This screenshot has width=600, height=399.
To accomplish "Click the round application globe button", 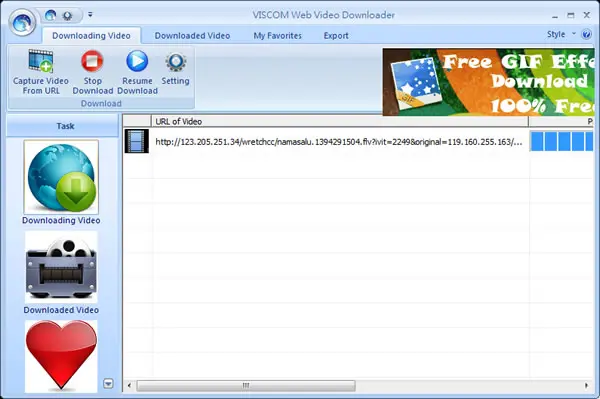I will pyautogui.click(x=22, y=23).
